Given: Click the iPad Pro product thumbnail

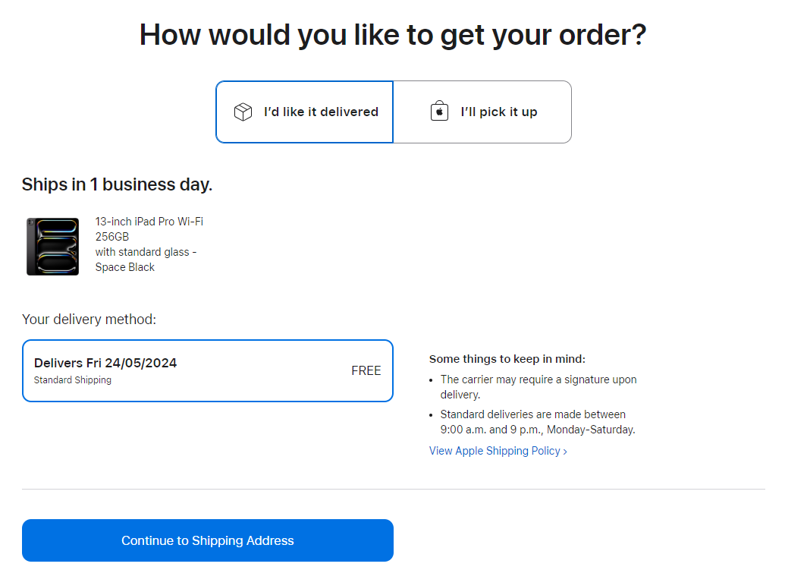Looking at the screenshot, I should [53, 246].
